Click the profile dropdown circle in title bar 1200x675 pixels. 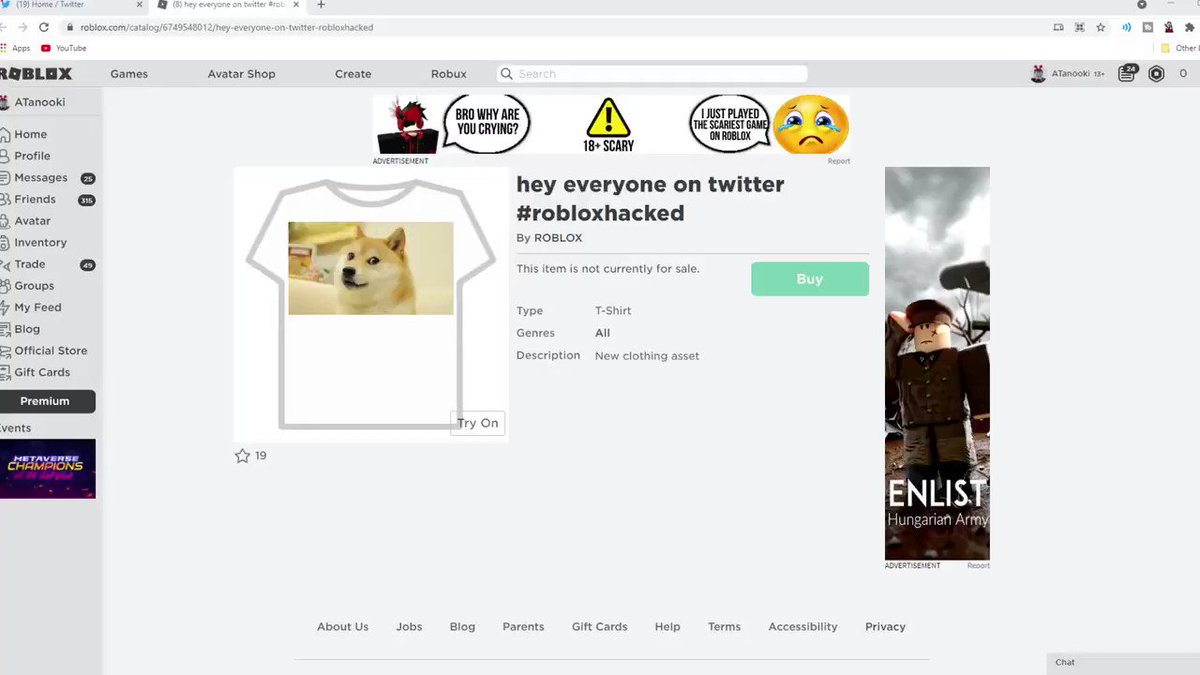click(x=1142, y=5)
